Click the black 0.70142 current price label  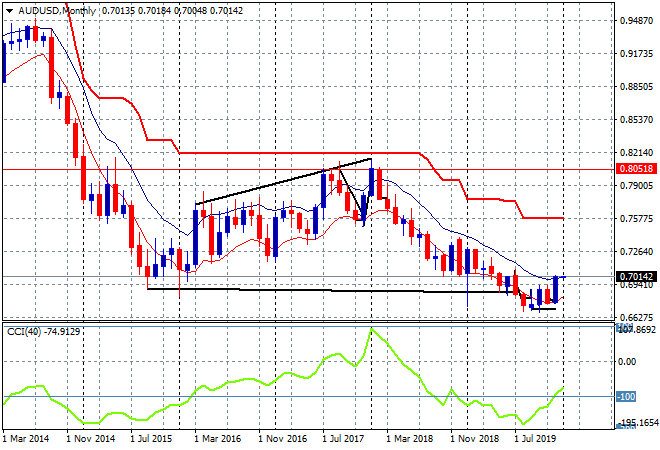636,277
